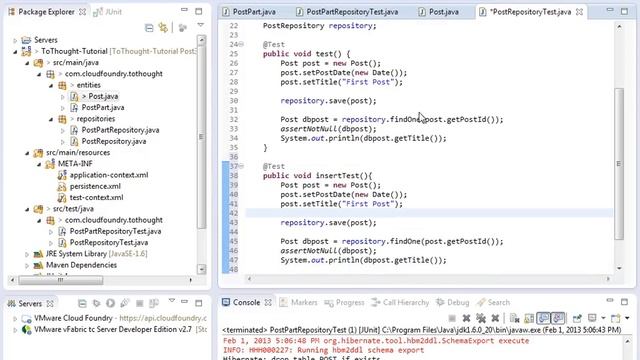Start the server in debug mode
Viewport: 640px width, 360px height.
97,303
